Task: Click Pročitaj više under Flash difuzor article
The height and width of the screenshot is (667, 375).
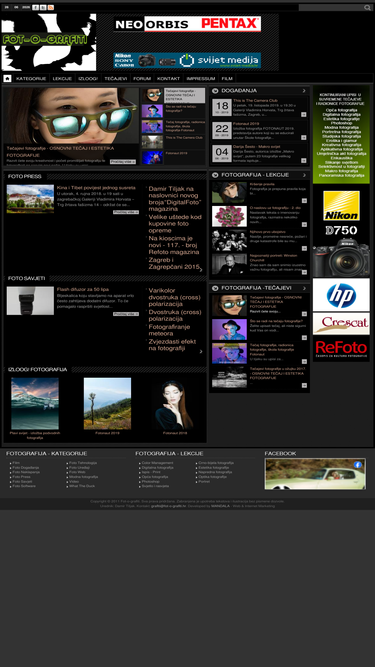Action: pyautogui.click(x=126, y=314)
